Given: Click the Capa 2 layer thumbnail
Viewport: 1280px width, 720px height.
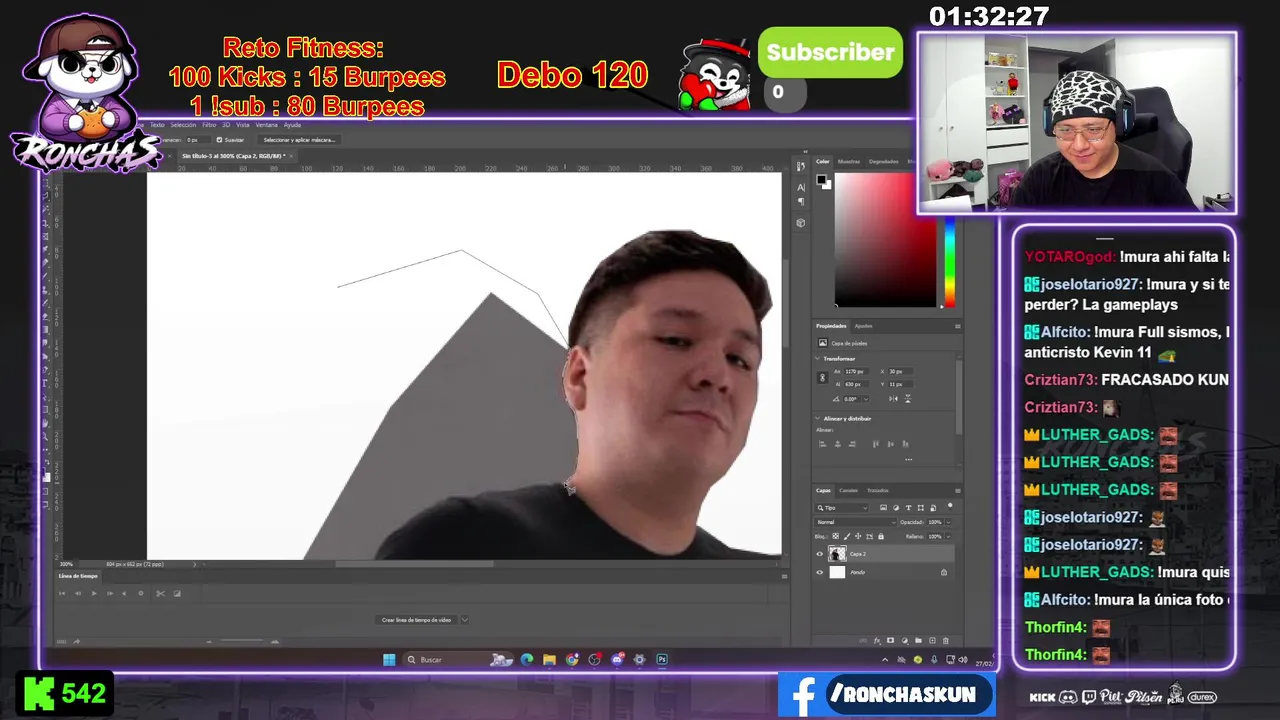Looking at the screenshot, I should tap(837, 554).
